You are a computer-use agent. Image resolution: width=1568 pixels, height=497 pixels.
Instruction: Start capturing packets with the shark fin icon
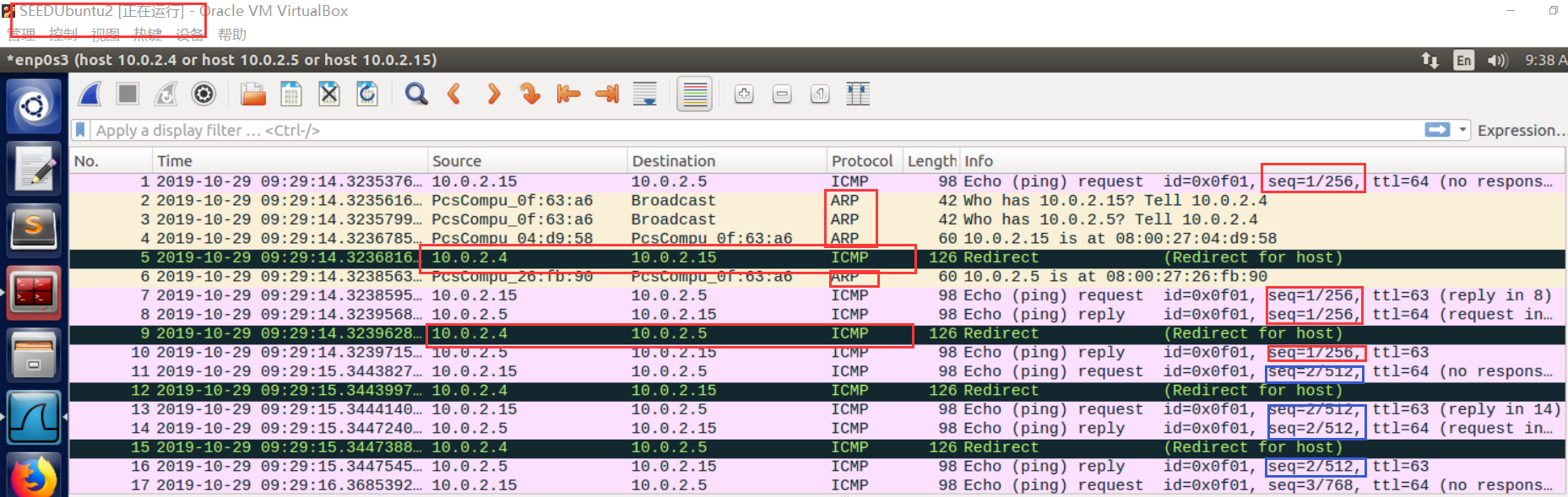[90, 94]
